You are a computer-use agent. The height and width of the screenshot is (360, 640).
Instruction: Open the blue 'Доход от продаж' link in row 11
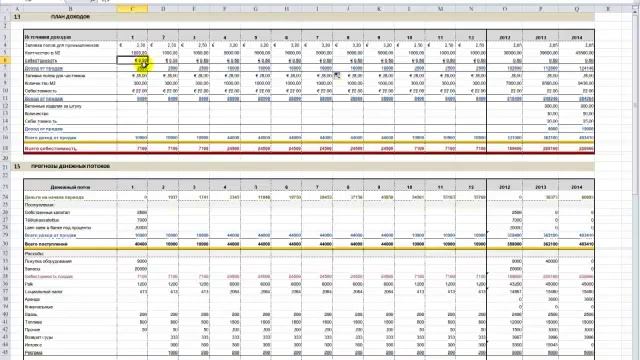point(44,98)
